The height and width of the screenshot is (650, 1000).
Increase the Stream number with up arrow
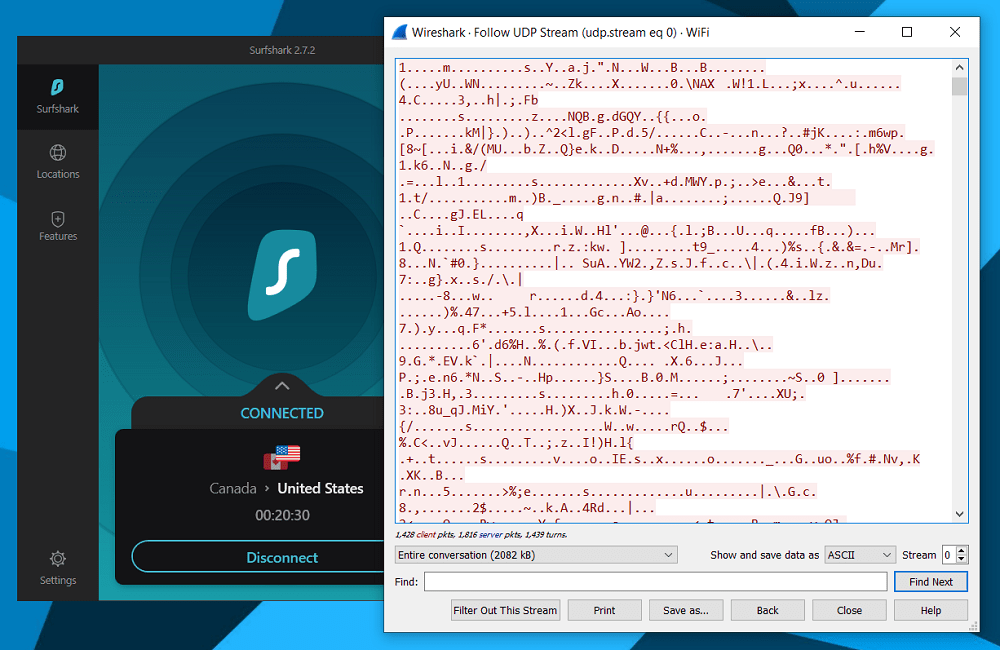coord(962,551)
